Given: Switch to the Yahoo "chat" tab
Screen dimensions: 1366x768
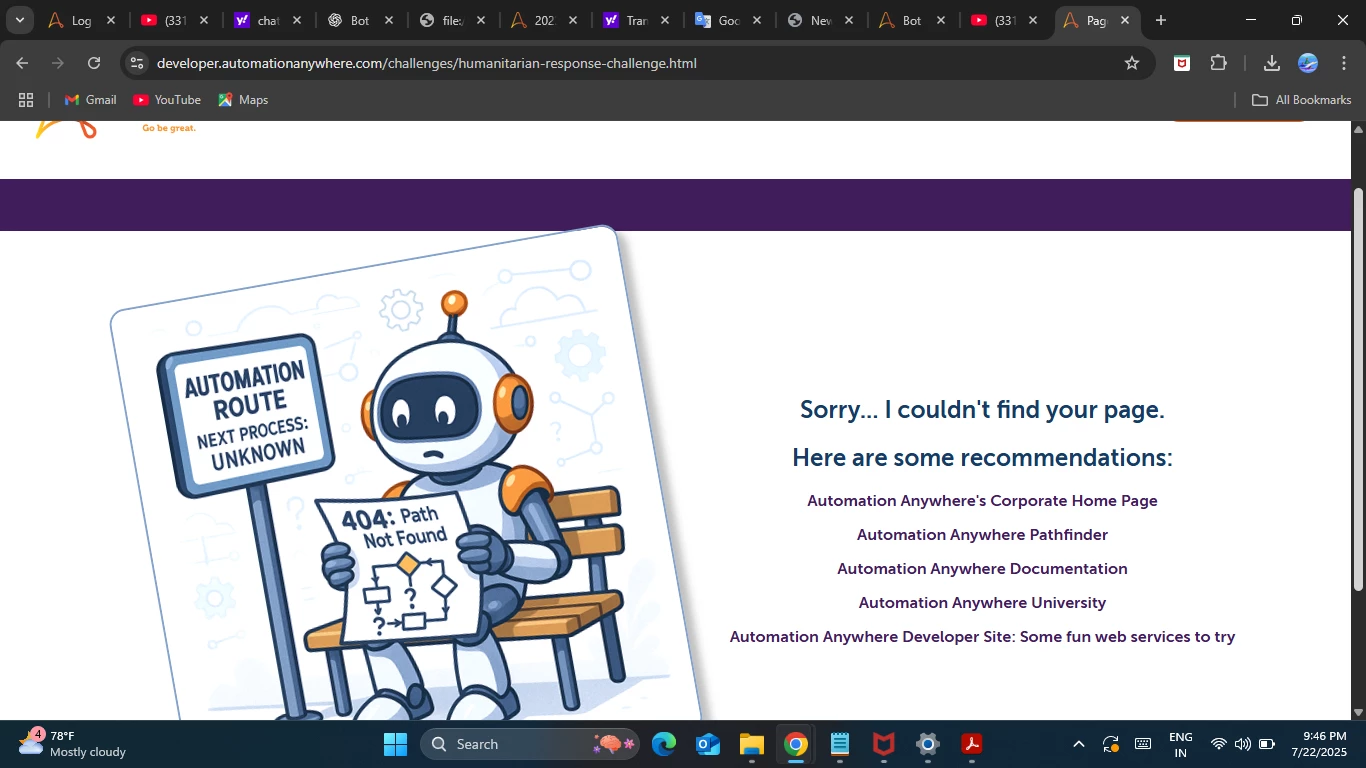Looking at the screenshot, I should (x=266, y=20).
